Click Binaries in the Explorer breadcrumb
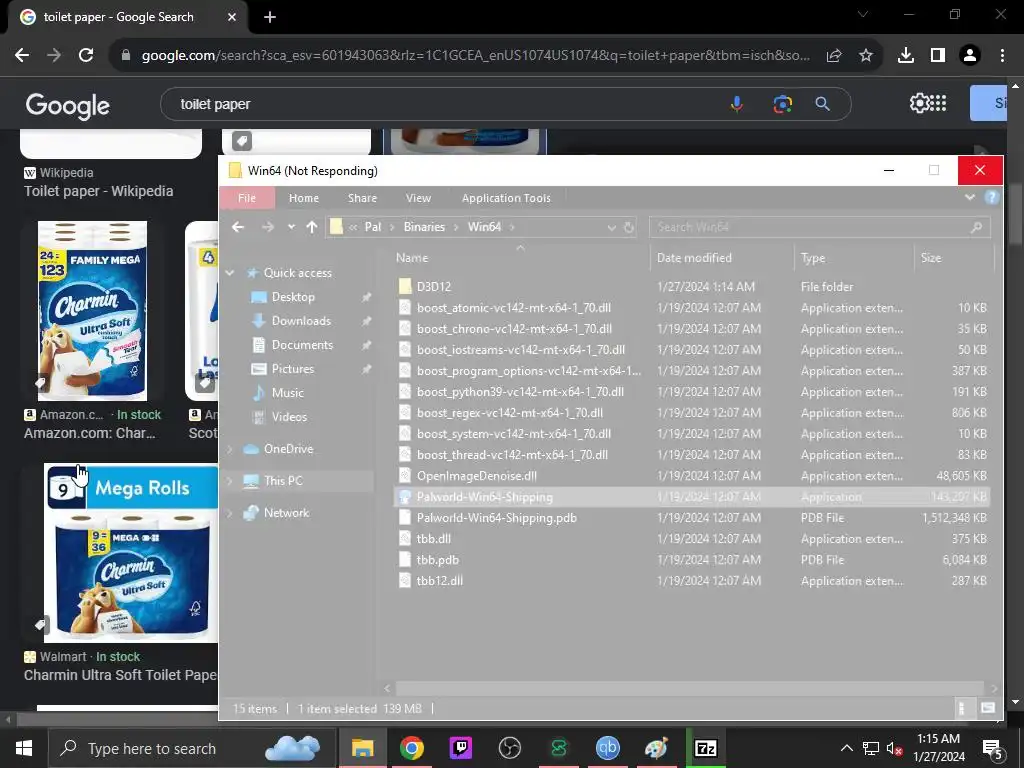 pos(424,227)
